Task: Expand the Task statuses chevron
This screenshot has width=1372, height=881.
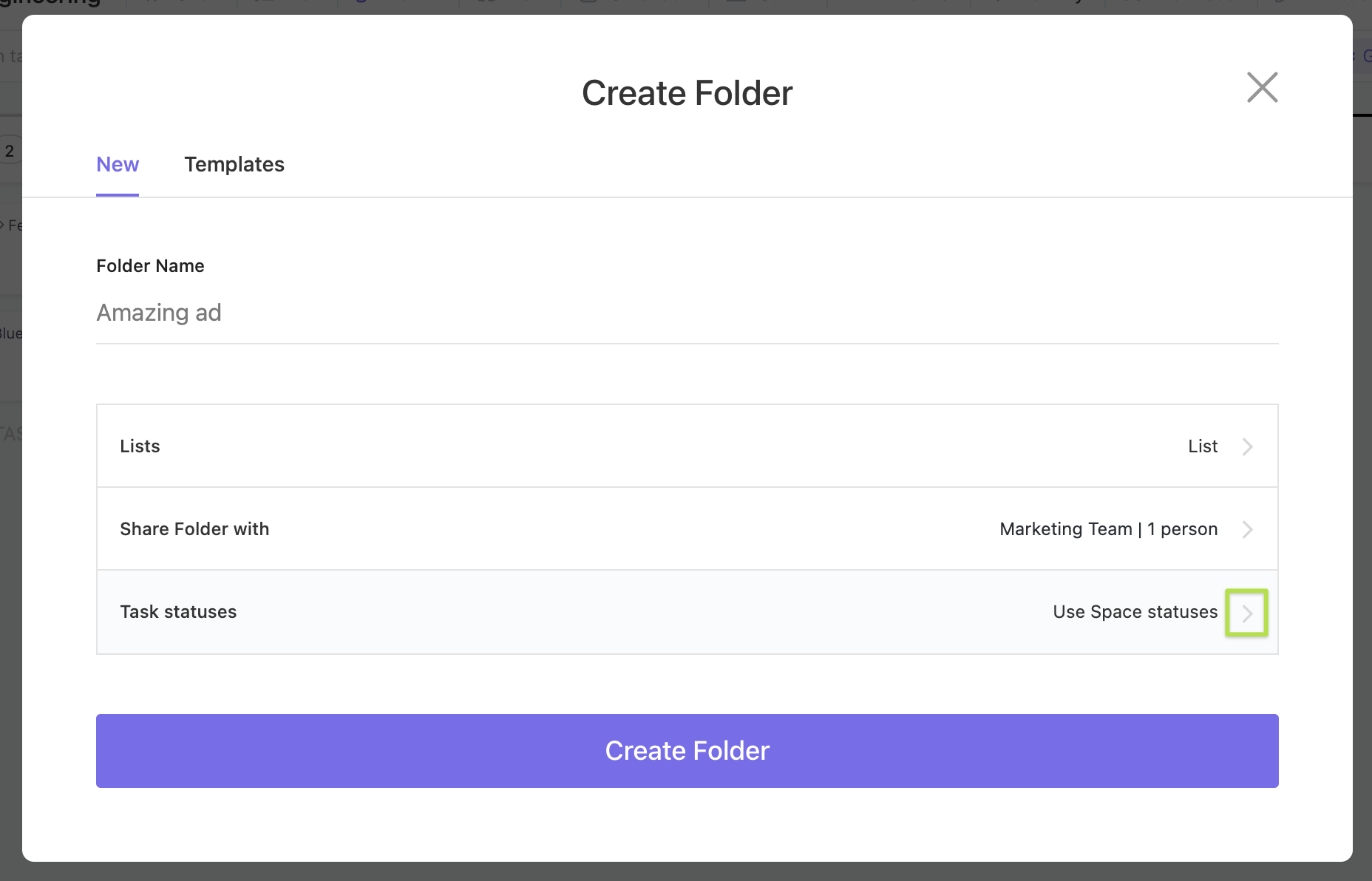Action: [x=1247, y=613]
